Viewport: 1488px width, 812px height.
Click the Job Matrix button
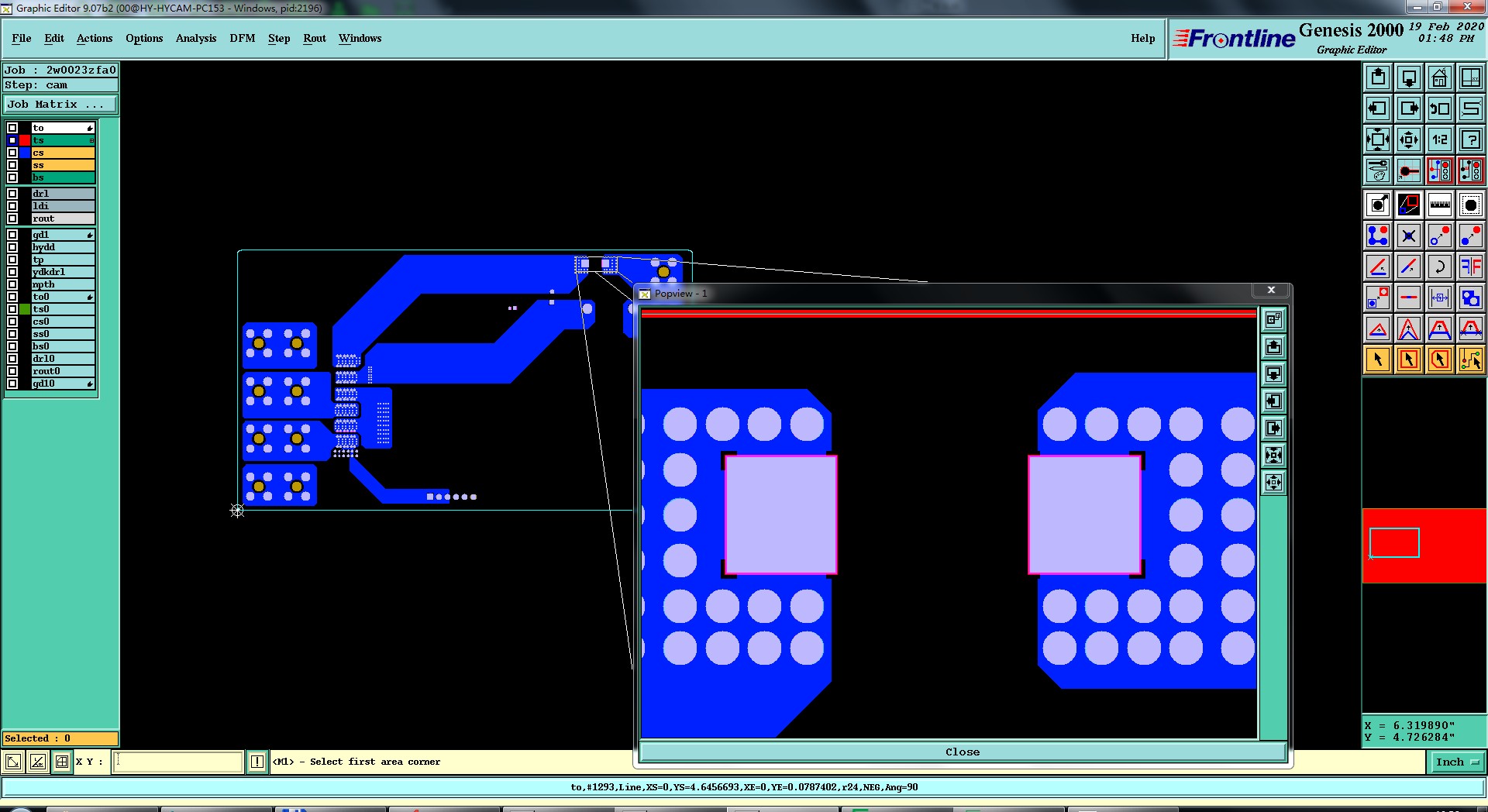pos(60,104)
